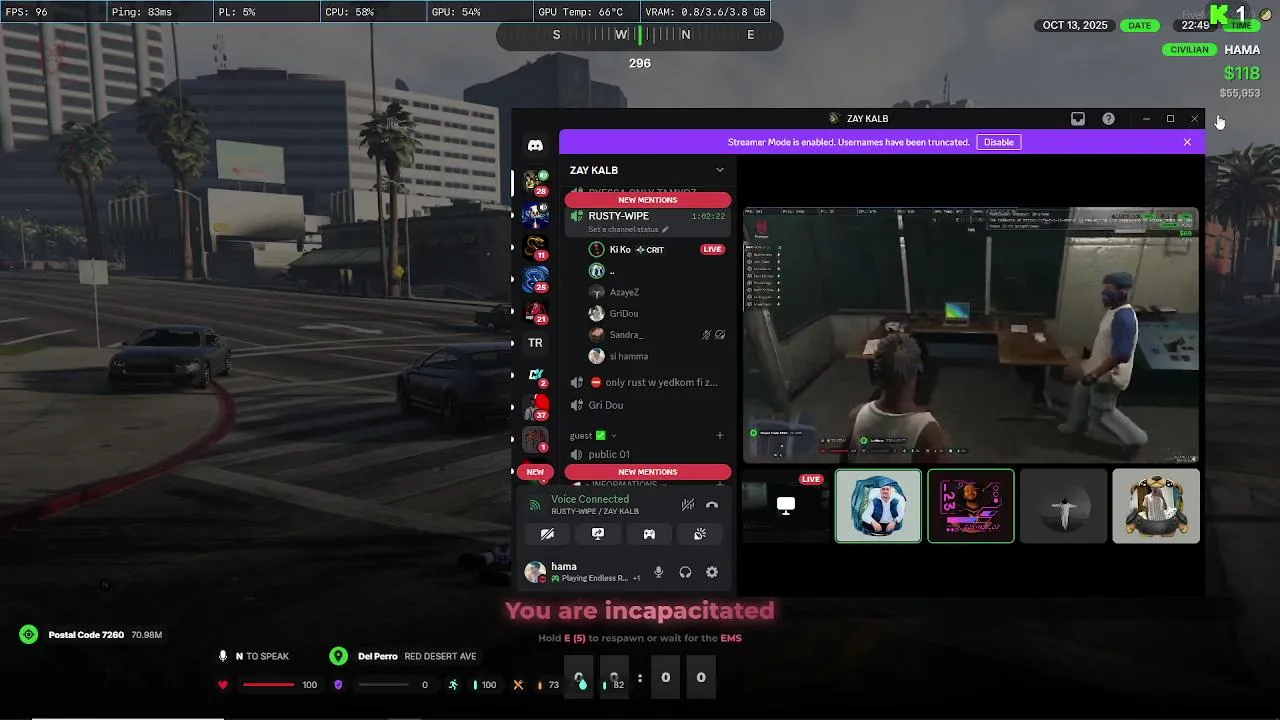
Task: Click hama user avatar in user panel
Action: (535, 572)
